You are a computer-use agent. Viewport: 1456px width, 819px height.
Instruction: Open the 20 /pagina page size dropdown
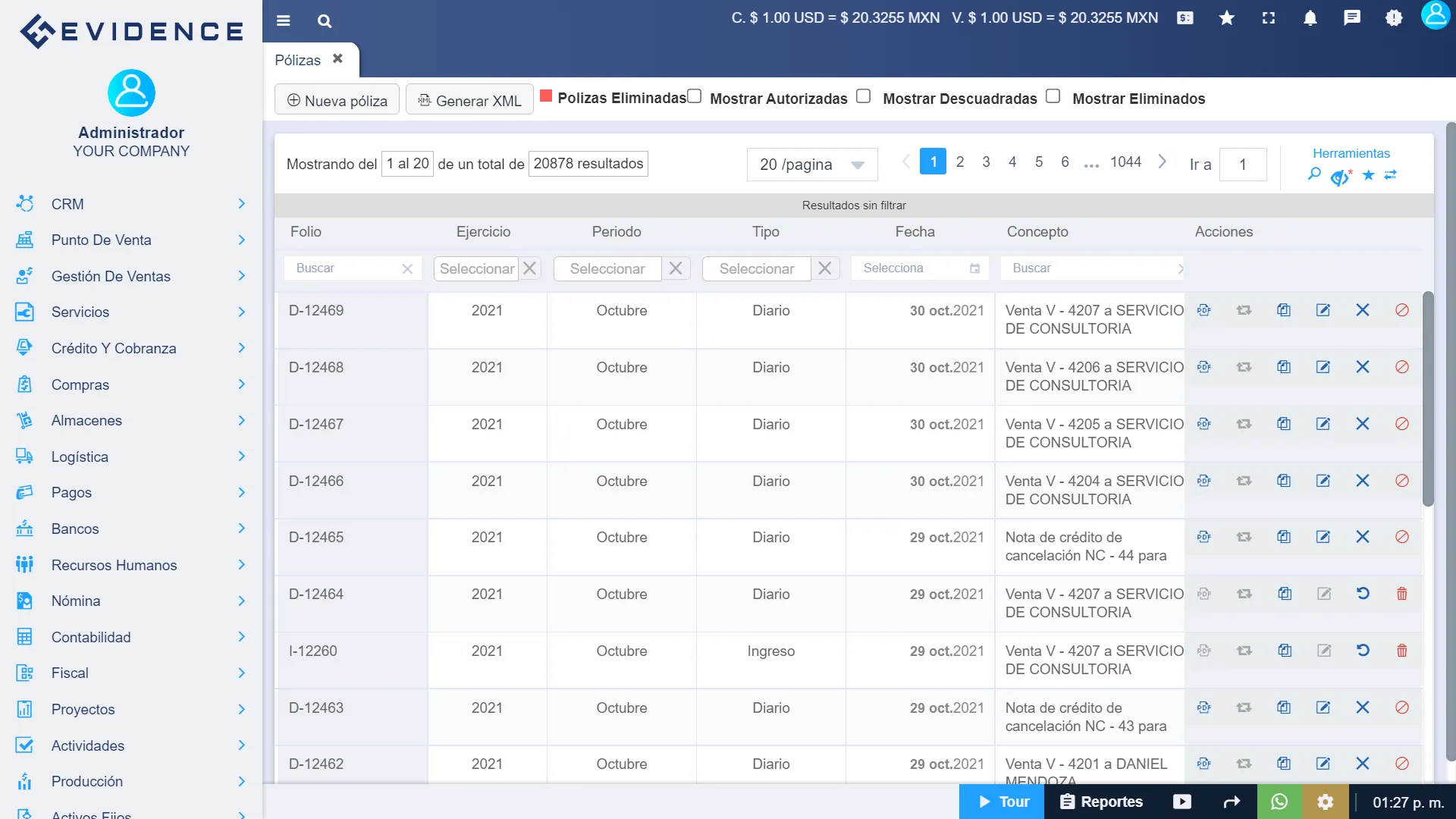pos(812,165)
